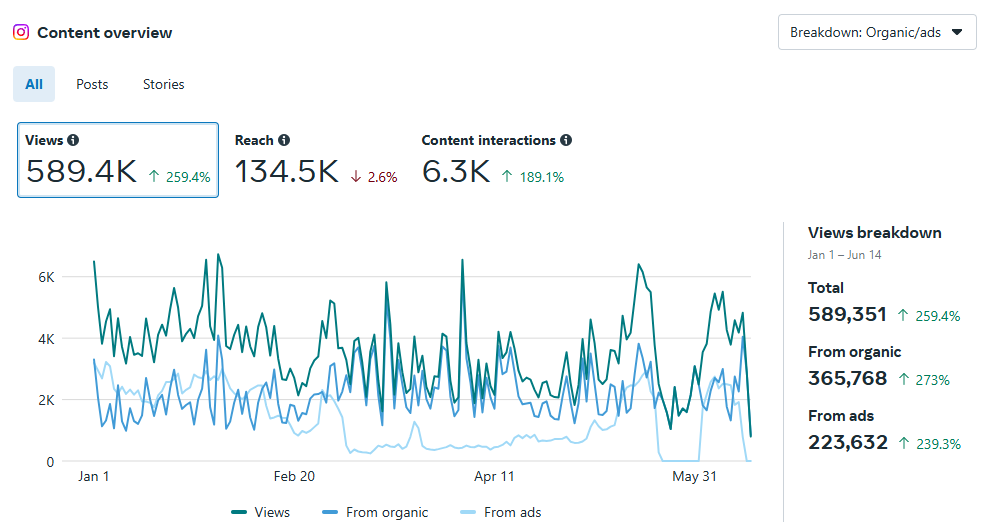This screenshot has height=526, width=989.
Task: Click the Feb 20 label on chart axis
Action: 294,477
